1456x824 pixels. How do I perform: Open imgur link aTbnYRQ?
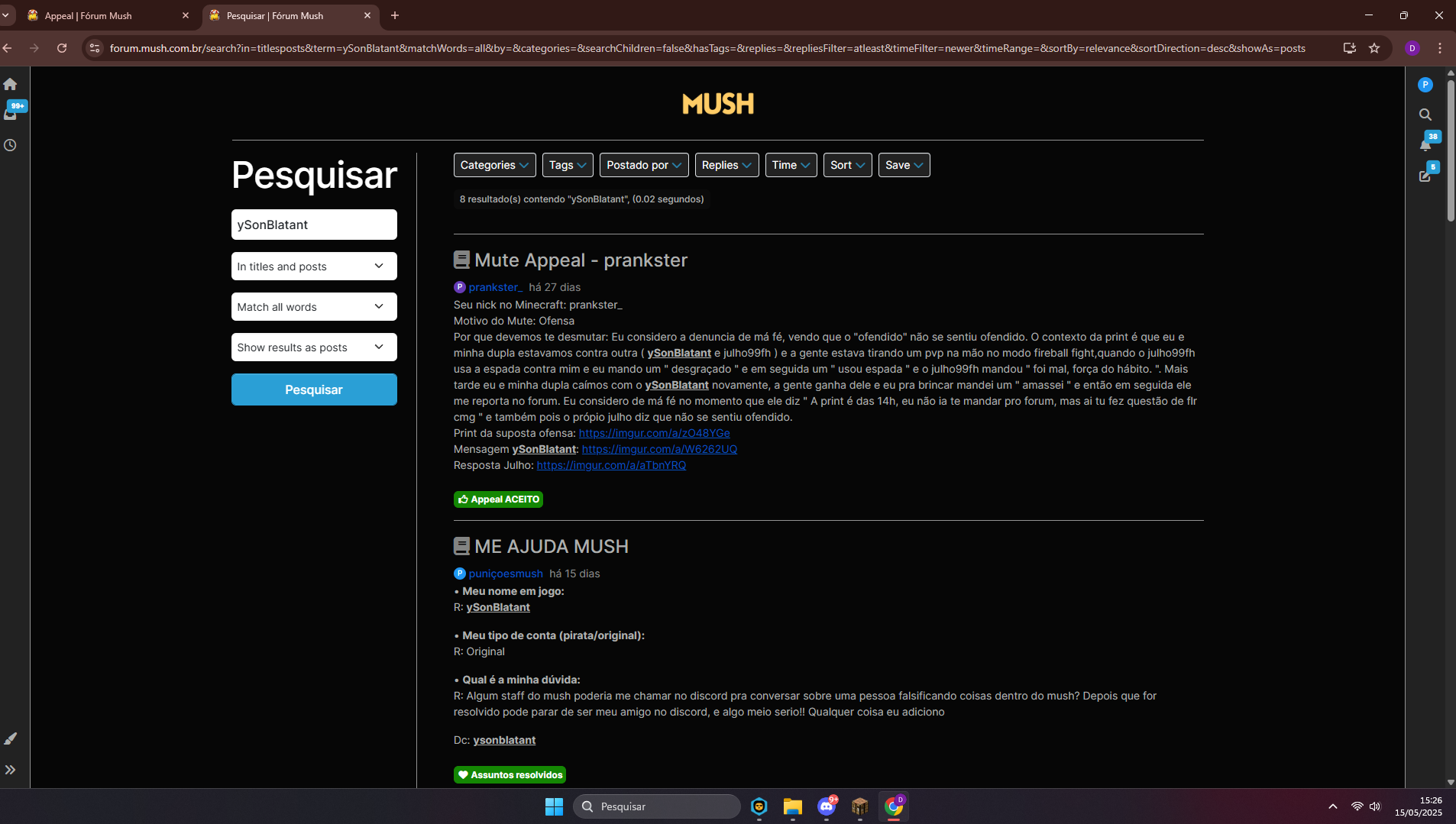coord(611,465)
